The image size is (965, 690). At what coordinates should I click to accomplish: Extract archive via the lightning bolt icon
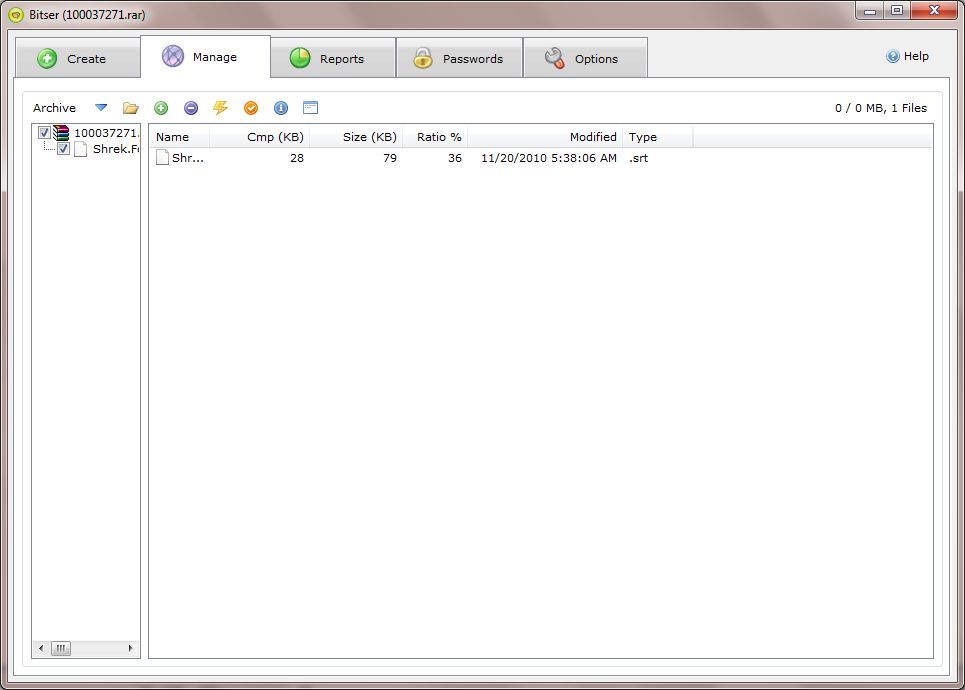point(220,108)
